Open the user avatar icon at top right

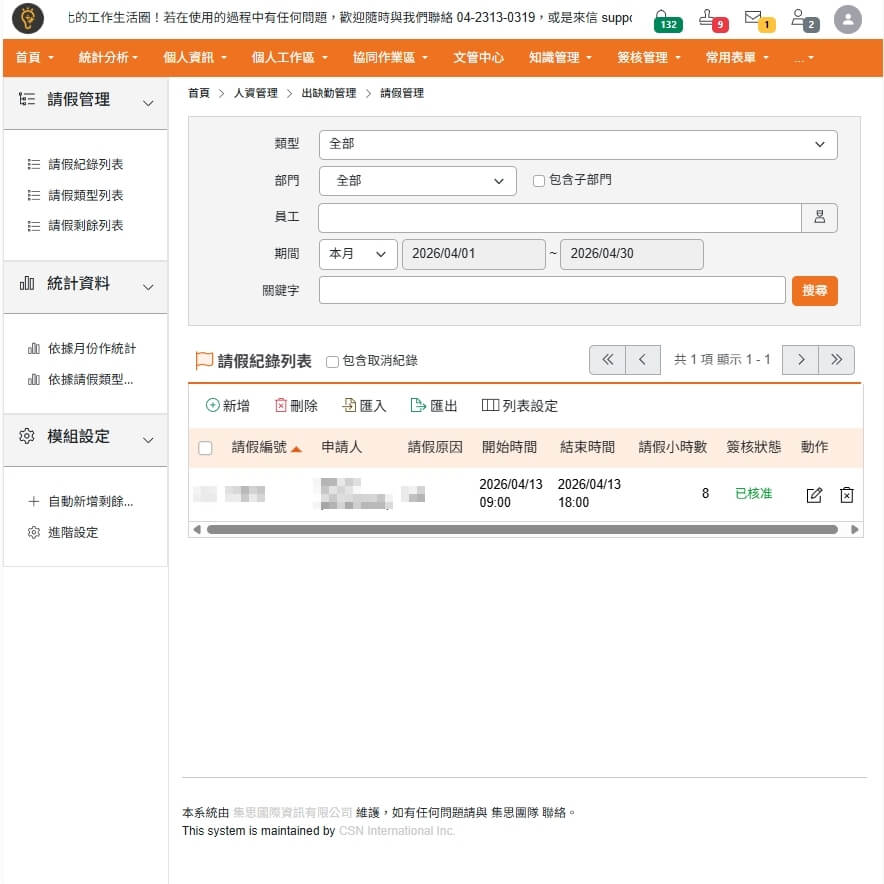(x=847, y=19)
